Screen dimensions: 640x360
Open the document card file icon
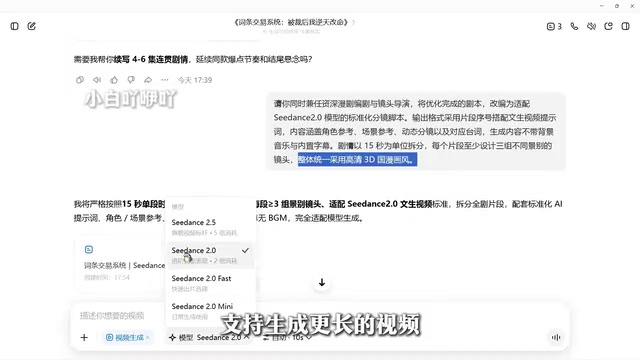(x=89, y=249)
